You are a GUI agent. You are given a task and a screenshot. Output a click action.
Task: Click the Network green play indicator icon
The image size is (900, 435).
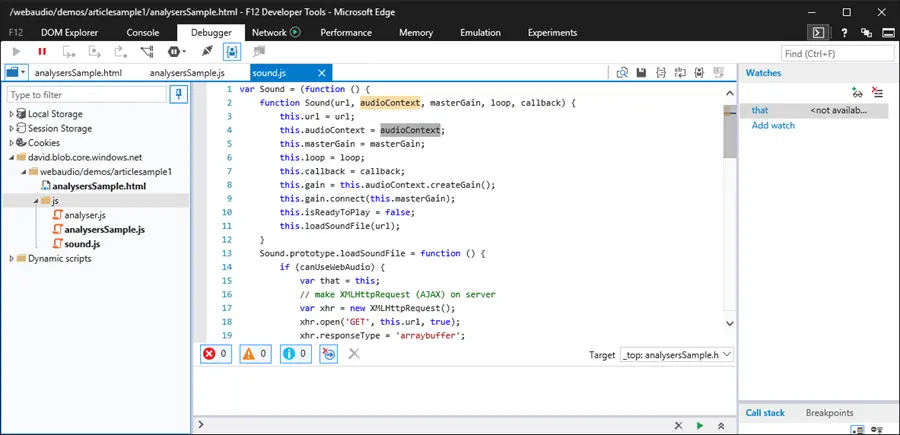296,33
